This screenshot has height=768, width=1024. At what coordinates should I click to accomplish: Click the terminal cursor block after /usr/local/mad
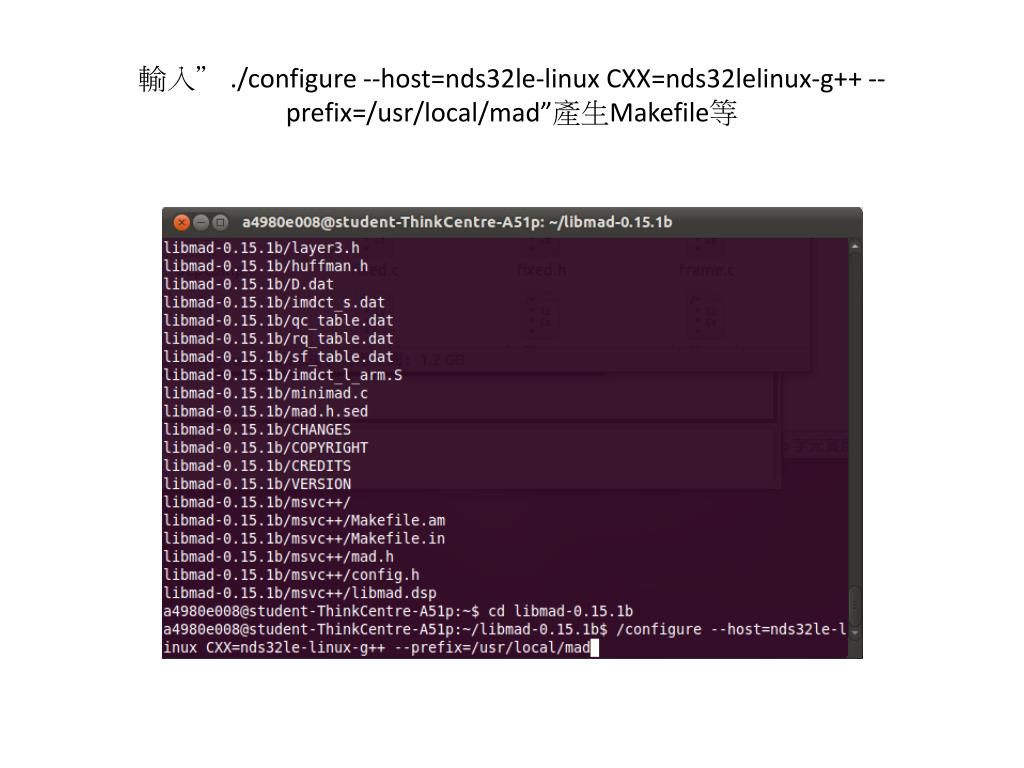point(594,648)
